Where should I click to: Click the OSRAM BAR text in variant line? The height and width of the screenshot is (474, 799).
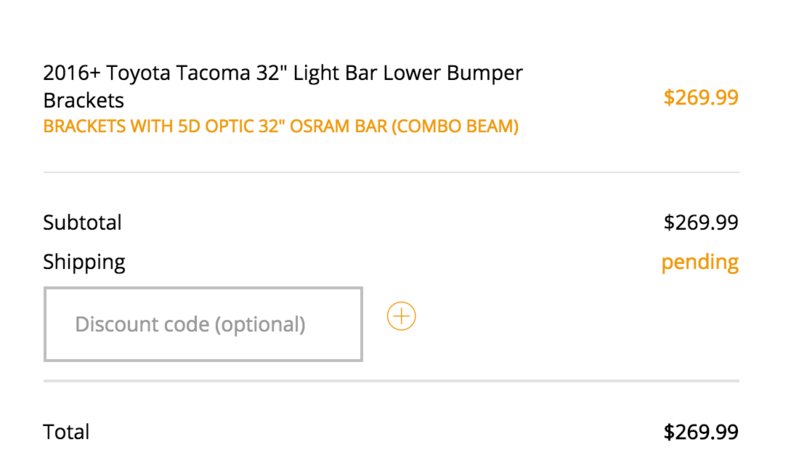tap(338, 126)
